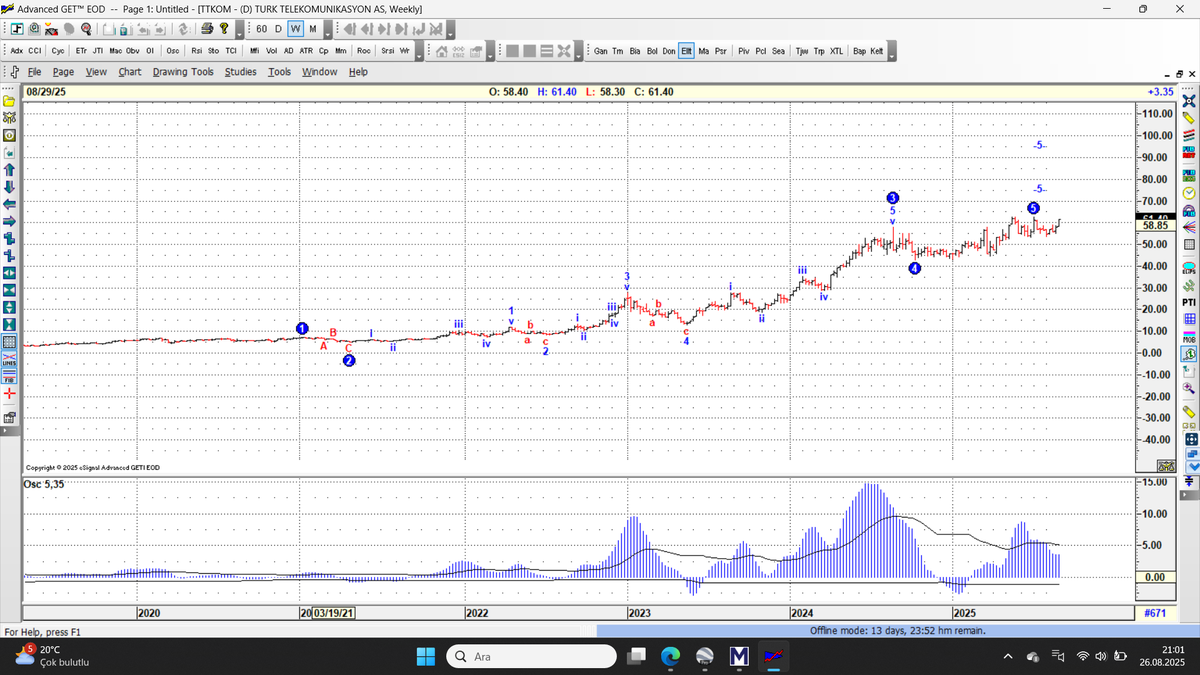Add the ATR study
Viewport: 1200px width, 675px height.
pyautogui.click(x=306, y=49)
